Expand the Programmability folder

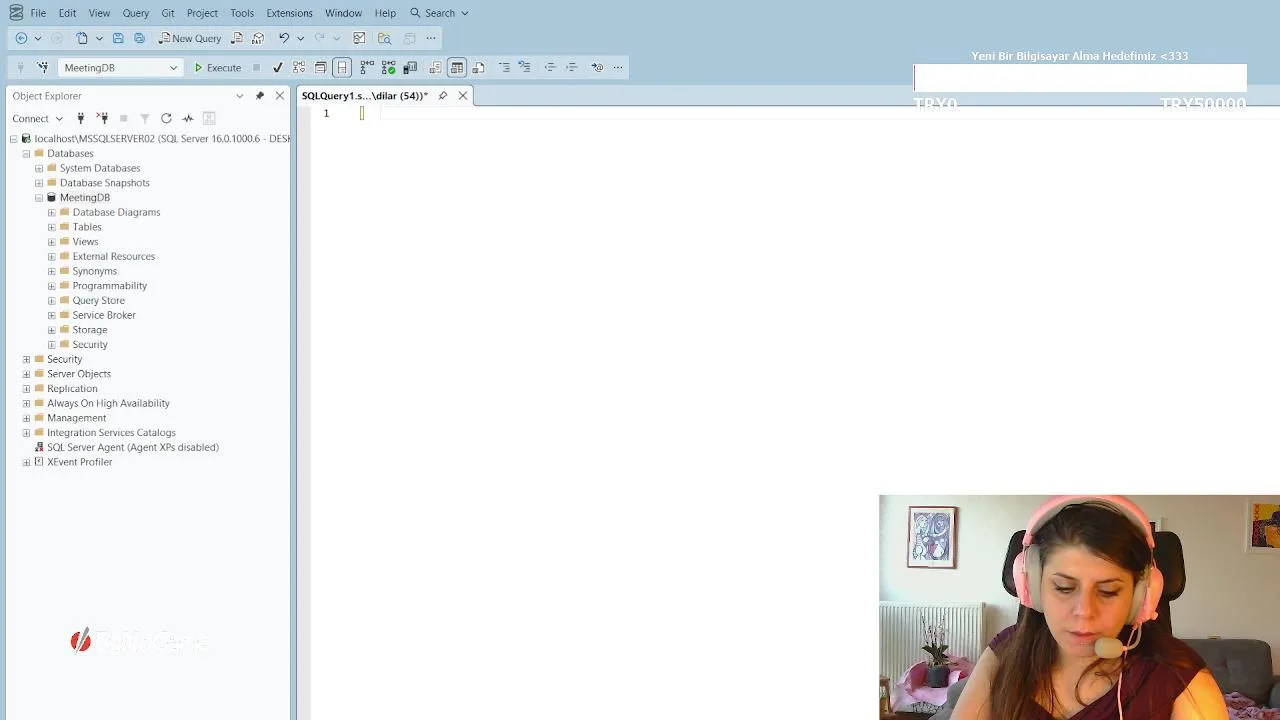(x=52, y=286)
